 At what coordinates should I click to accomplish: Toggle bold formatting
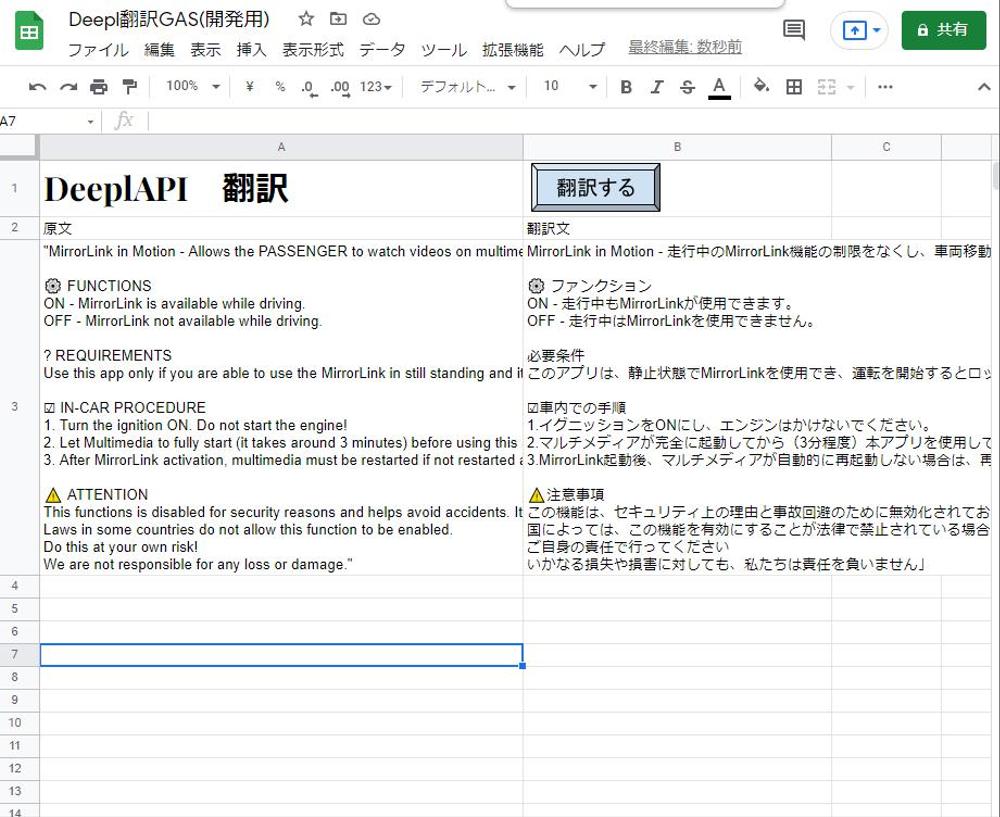(626, 87)
